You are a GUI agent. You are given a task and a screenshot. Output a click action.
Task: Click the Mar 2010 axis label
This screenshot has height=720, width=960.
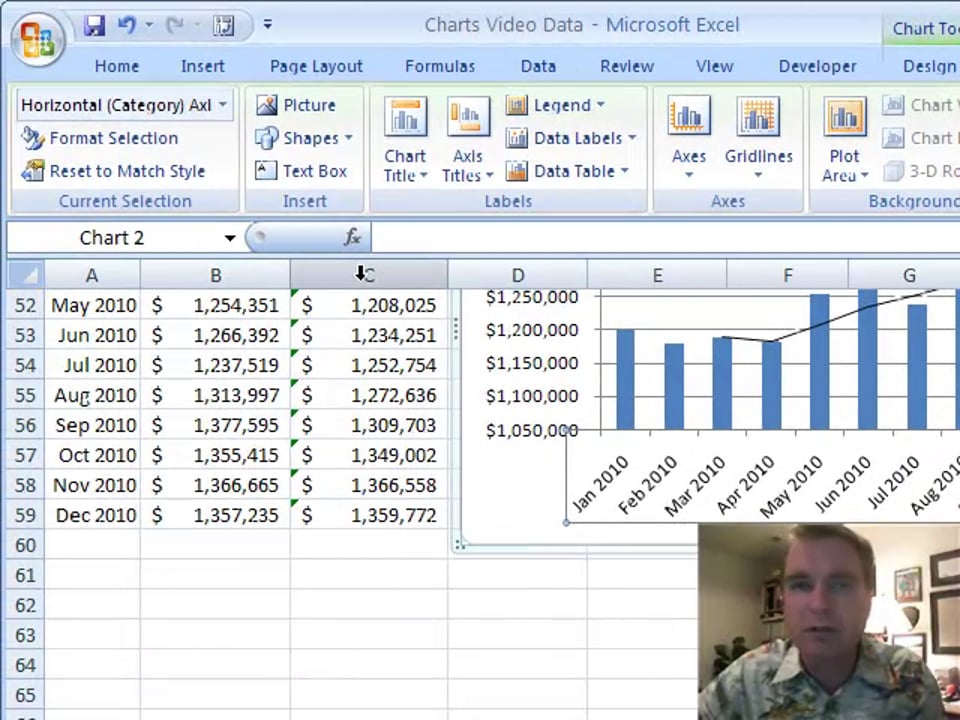coord(696,487)
